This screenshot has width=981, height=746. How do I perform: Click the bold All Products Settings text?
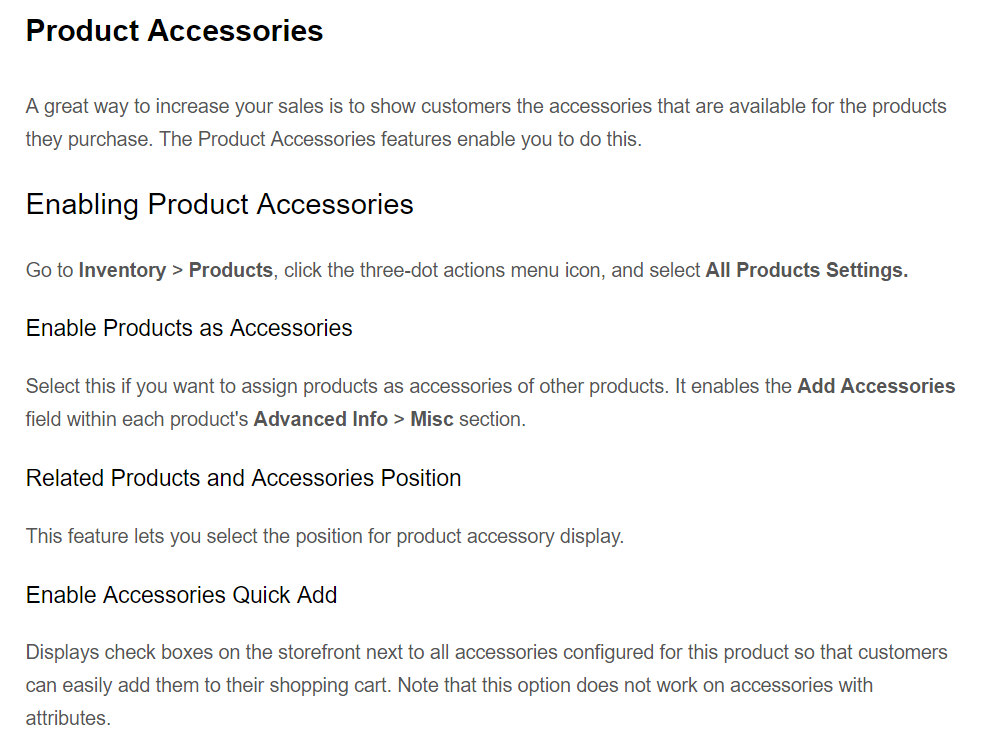point(806,270)
